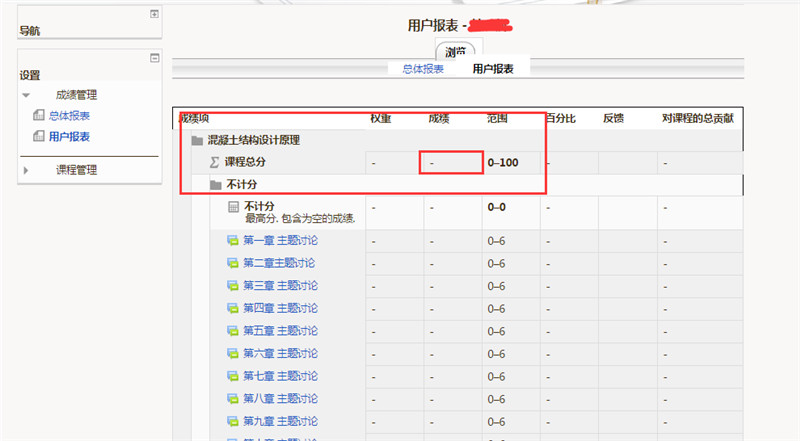
Task: Open 总体报表 from the 设置 sidebar
Action: [69, 116]
